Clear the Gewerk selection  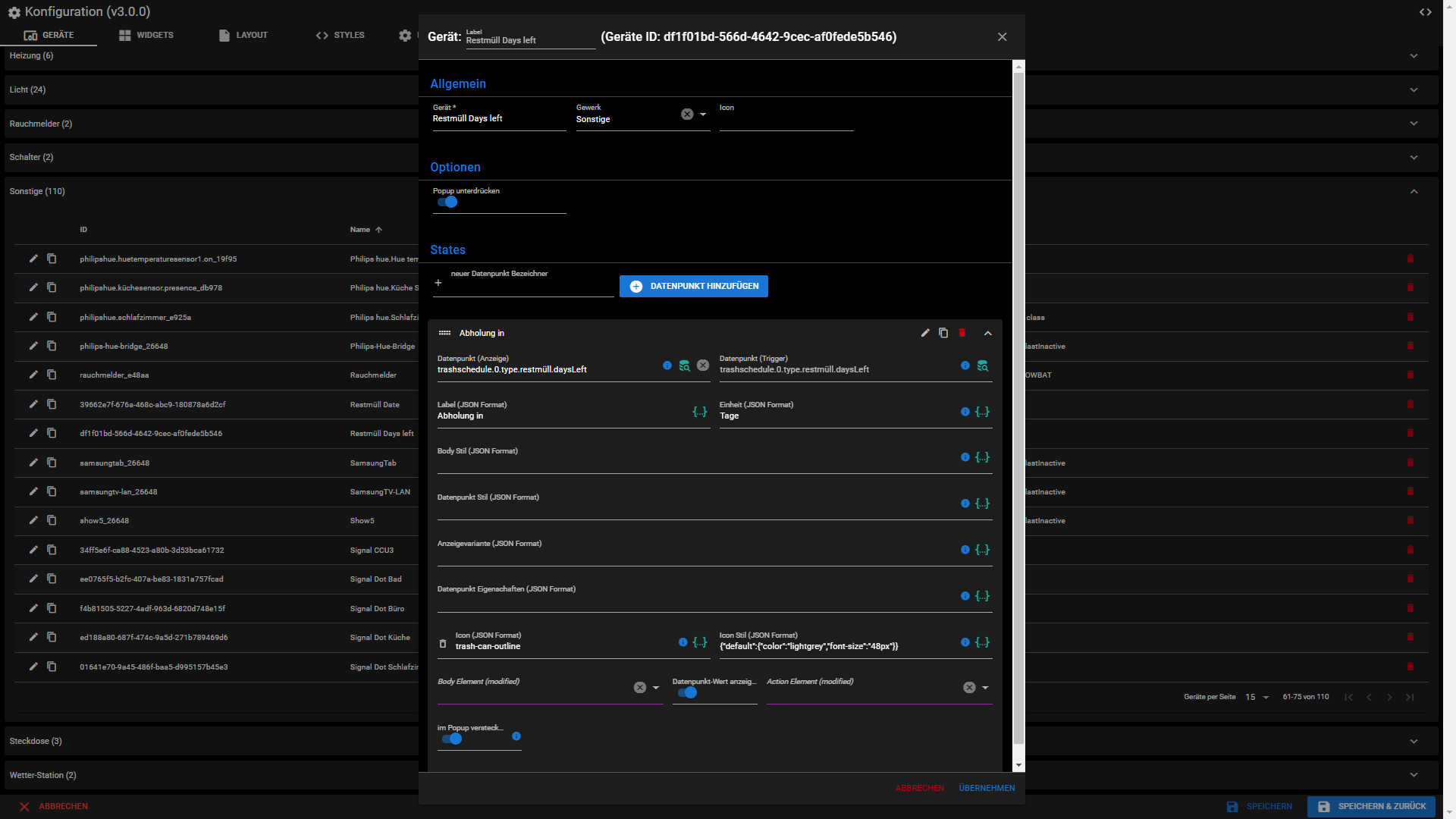click(687, 115)
